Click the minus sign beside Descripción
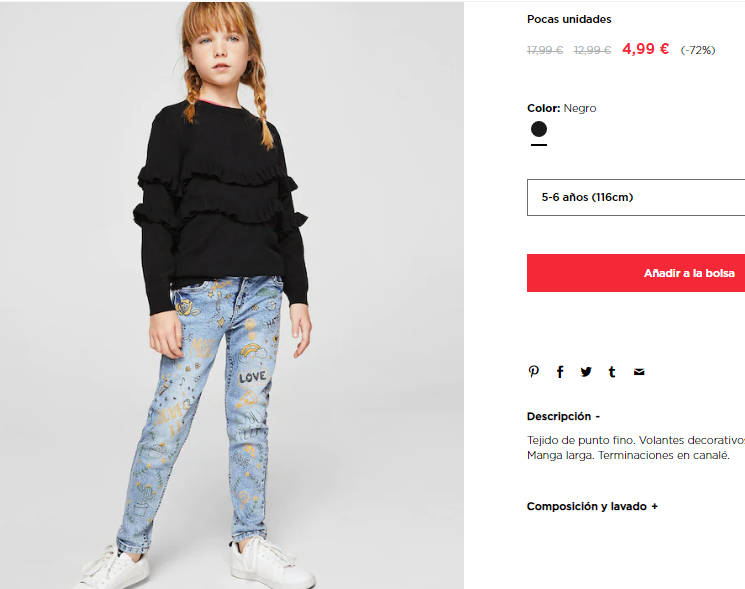The width and height of the screenshot is (745, 589). pos(598,417)
